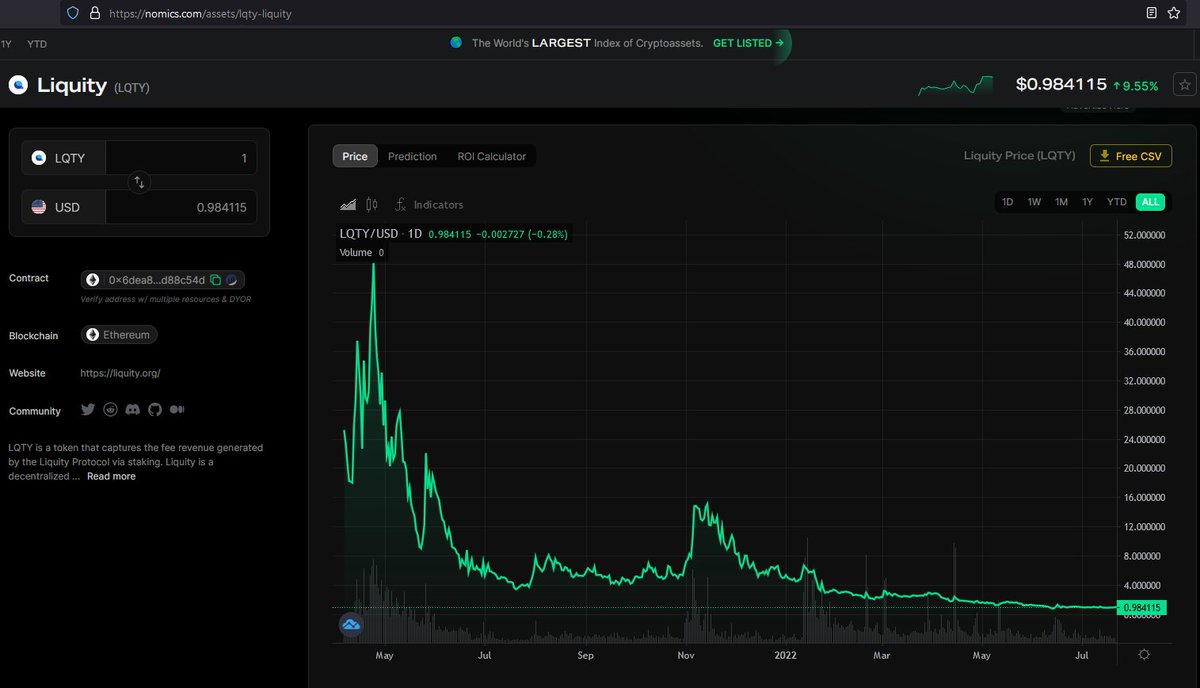Click the Ethereum blockchain badge
Image resolution: width=1200 pixels, height=688 pixels.
click(119, 335)
